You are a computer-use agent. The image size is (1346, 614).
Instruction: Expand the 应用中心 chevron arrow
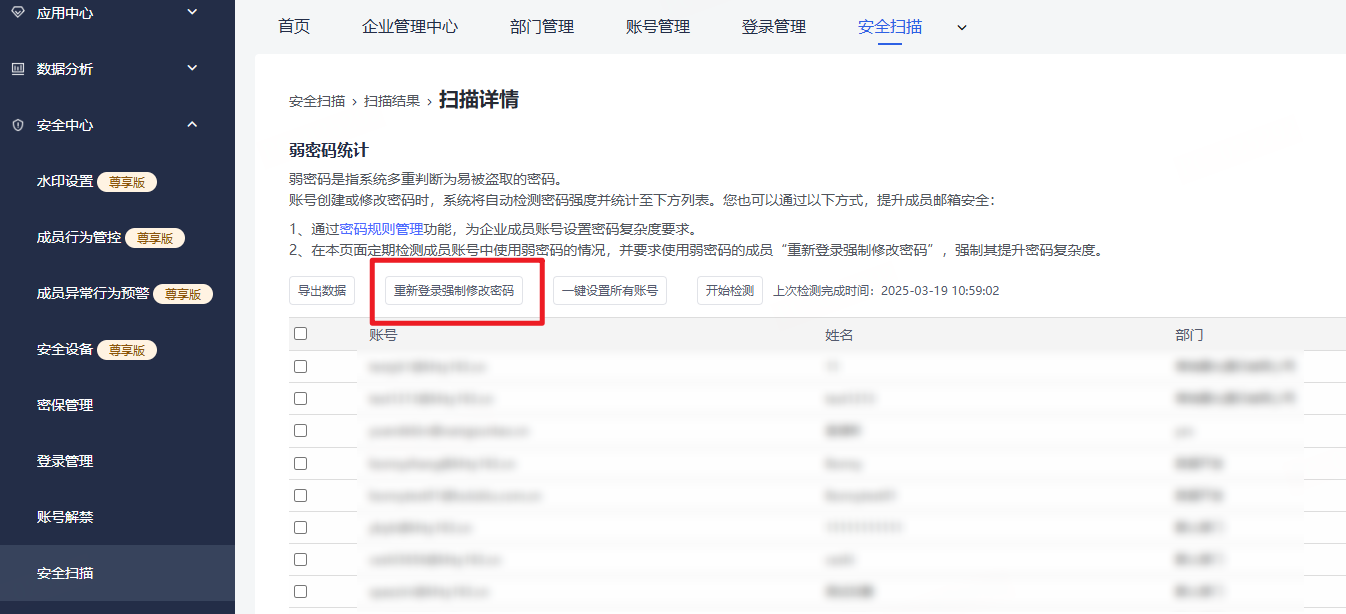click(193, 12)
